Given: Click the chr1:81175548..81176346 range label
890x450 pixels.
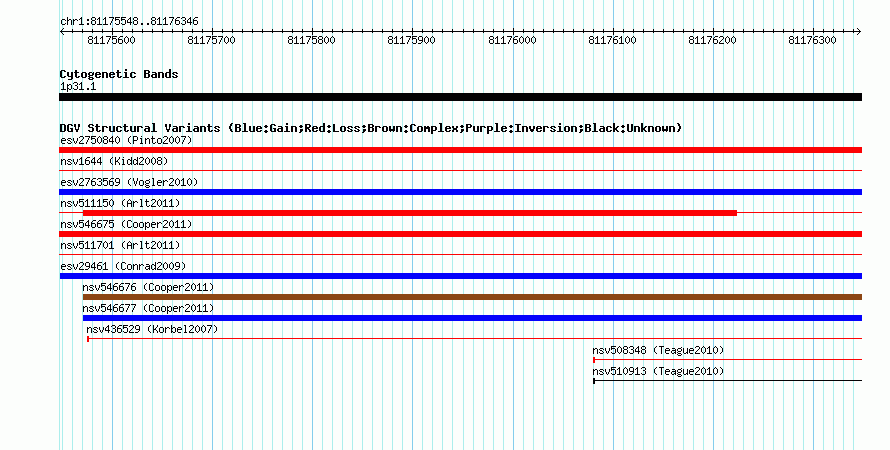Looking at the screenshot, I should (x=129, y=22).
